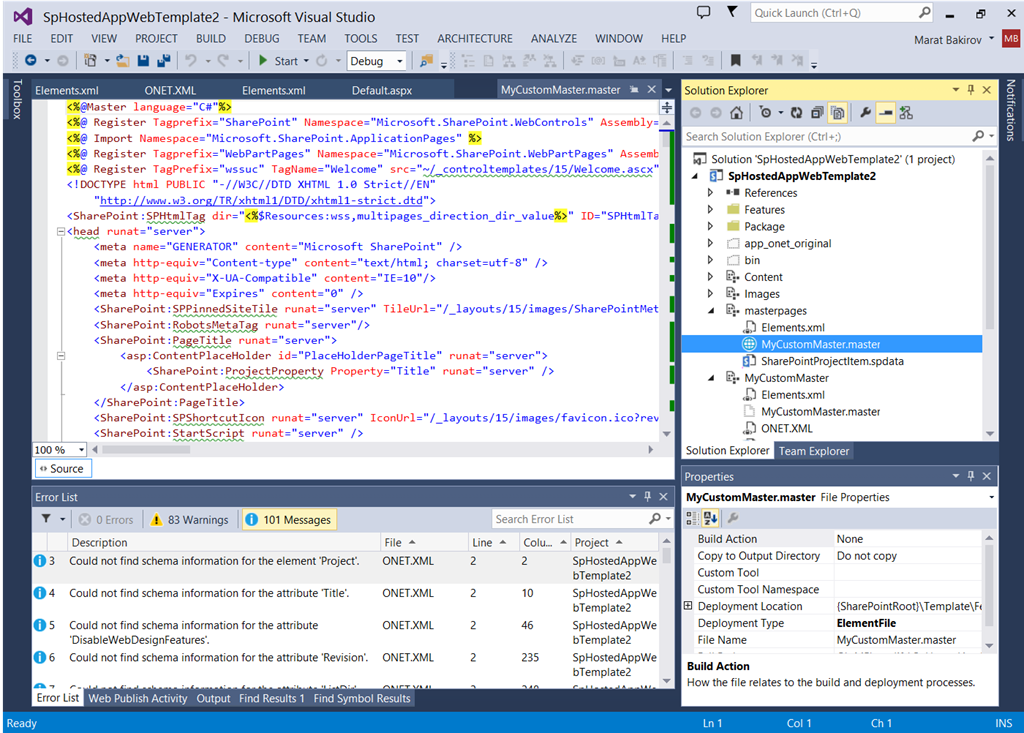
Task: Open the Output tab
Action: (x=214, y=698)
